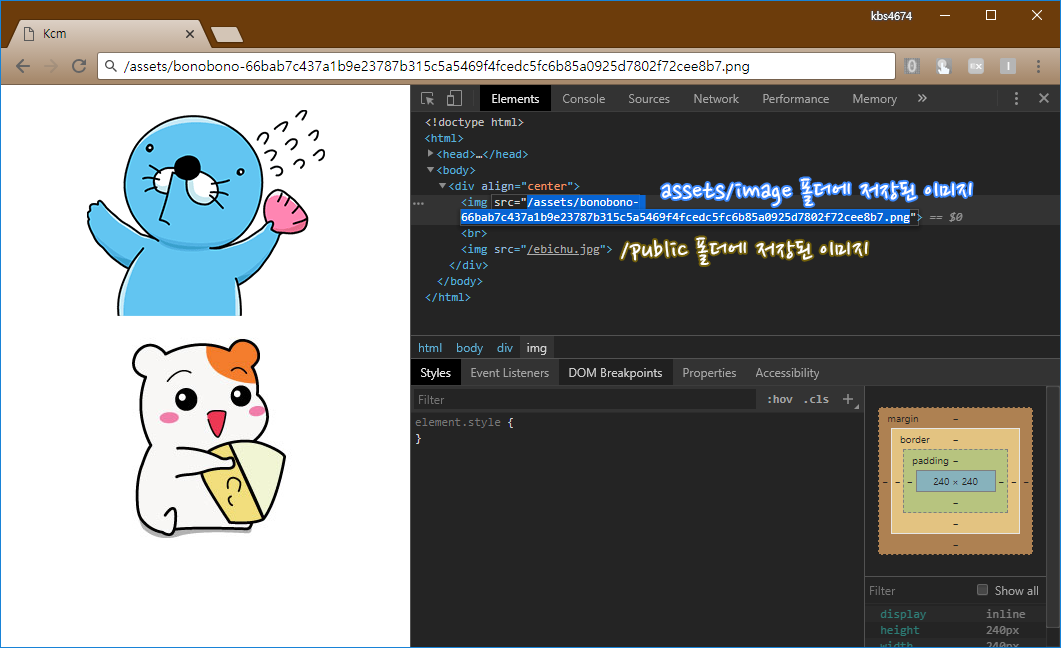
Task: Select img in the breadcrumb bar
Action: 537,348
